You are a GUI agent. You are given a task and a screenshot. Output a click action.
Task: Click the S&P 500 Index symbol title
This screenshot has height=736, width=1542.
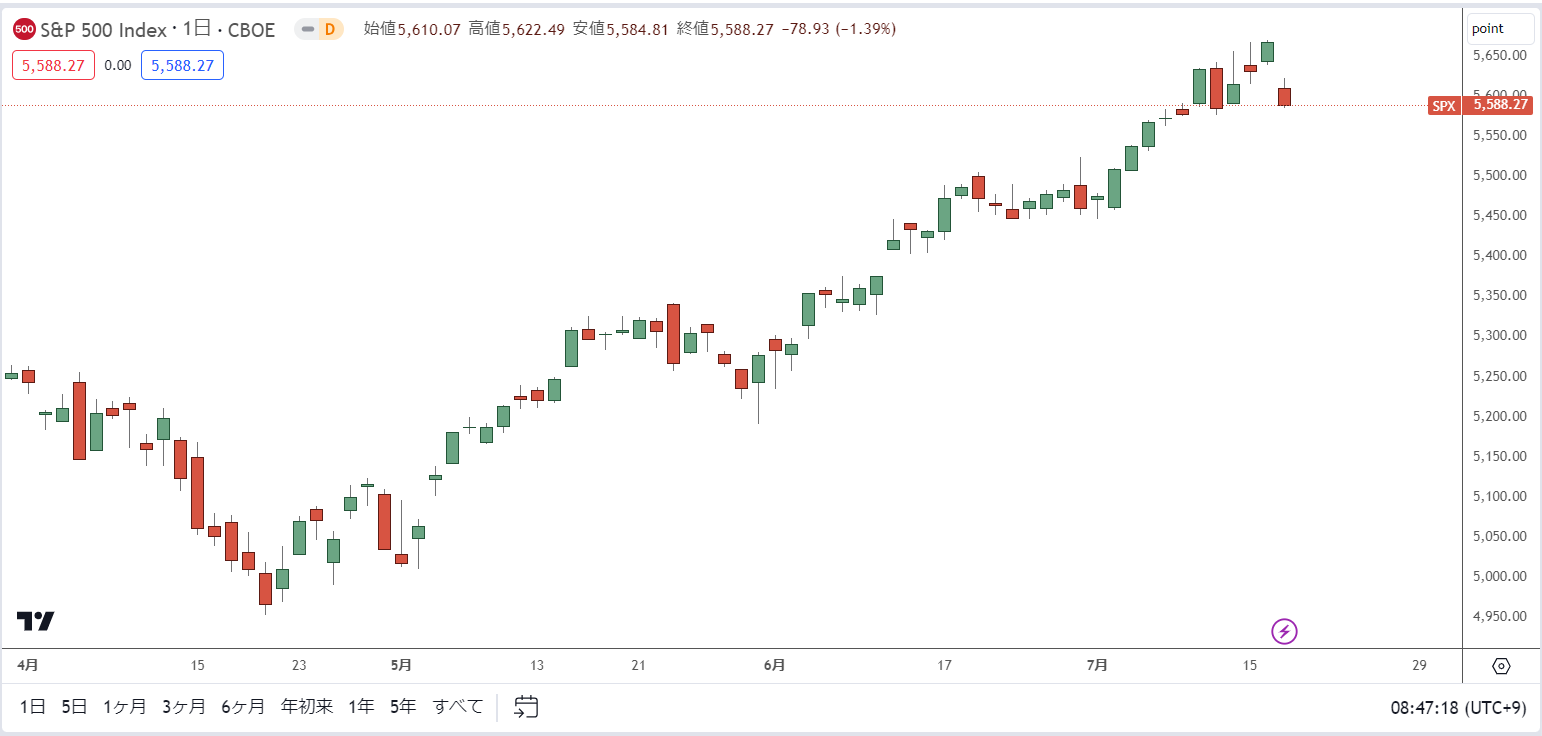pyautogui.click(x=103, y=30)
